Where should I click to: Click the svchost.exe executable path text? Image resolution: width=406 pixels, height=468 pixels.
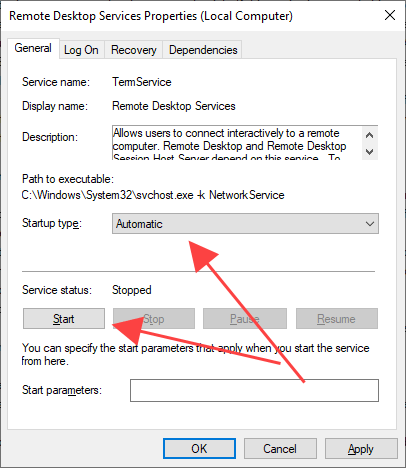153,195
